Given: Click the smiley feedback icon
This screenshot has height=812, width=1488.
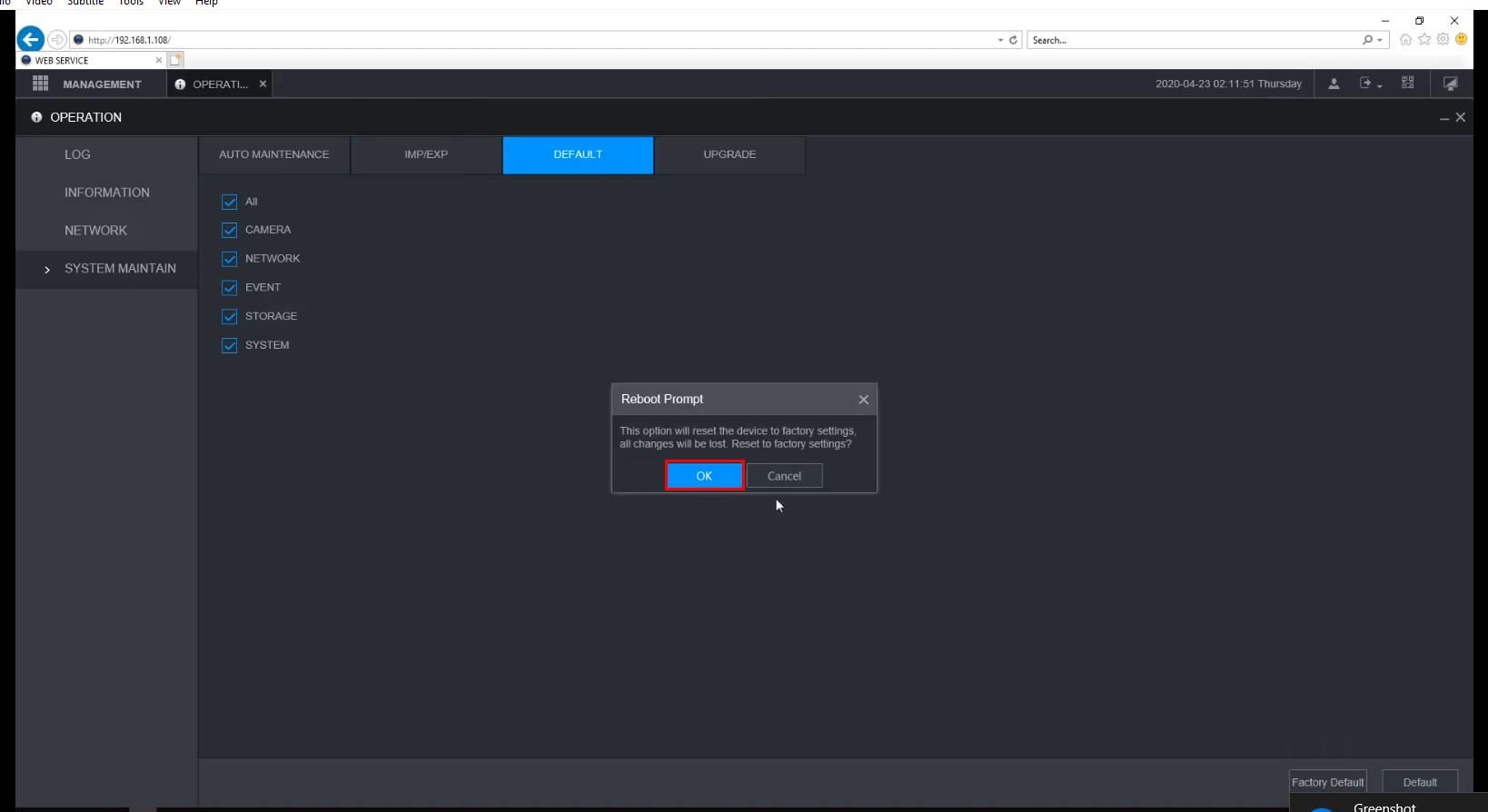Looking at the screenshot, I should coord(1461,39).
